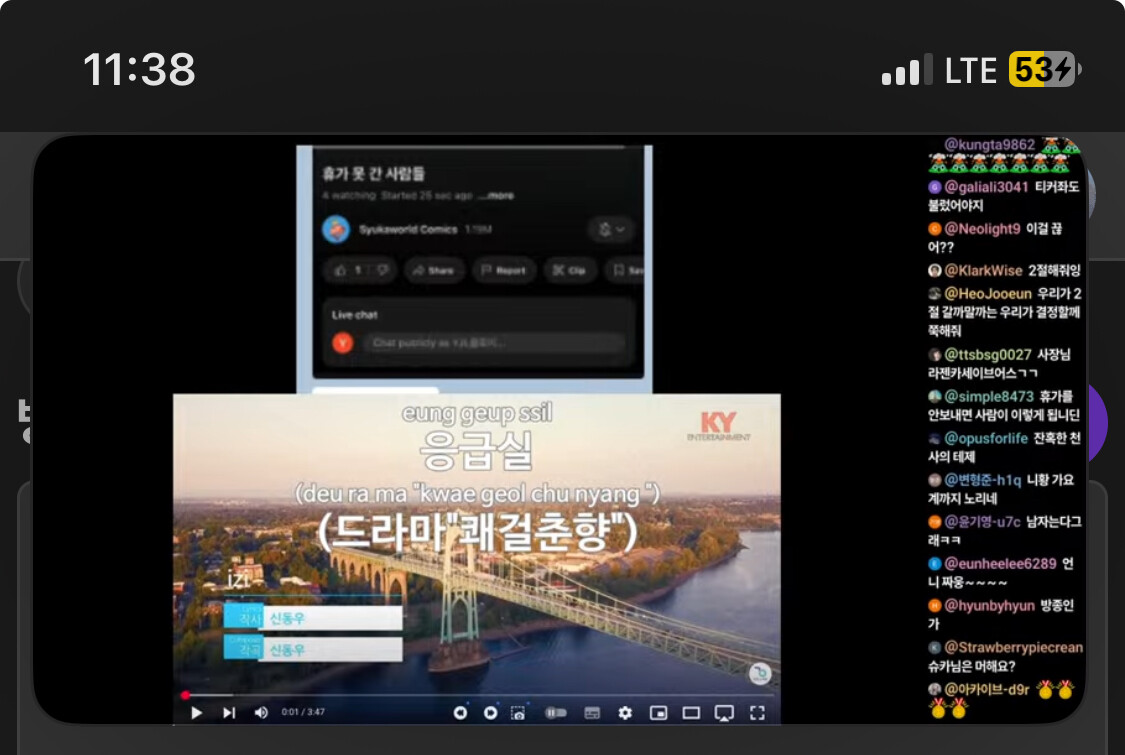Click the dislike thumbs-down button
This screenshot has width=1125, height=755.
click(382, 271)
